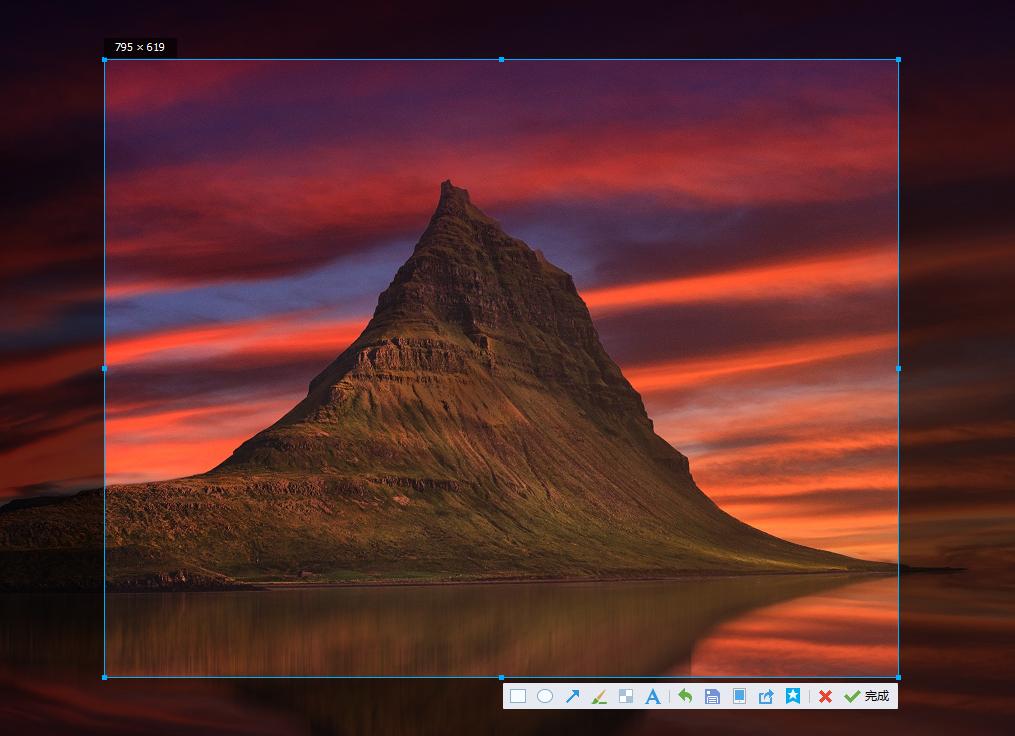The height and width of the screenshot is (736, 1015).
Task: Click the bottom-right selection corner handle
Action: pos(898,677)
